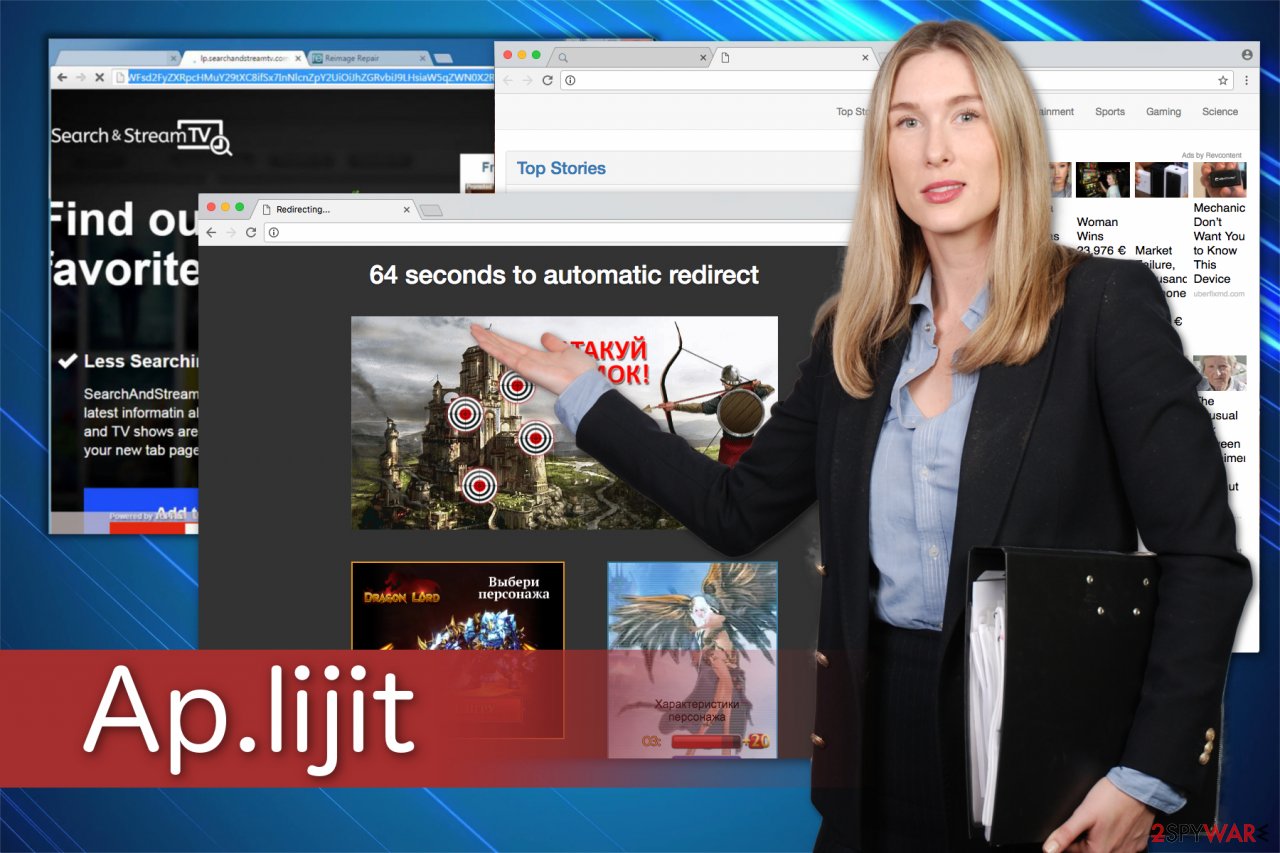Maximize the Redirecting window with green button
This screenshot has width=1280, height=853.
(x=239, y=207)
